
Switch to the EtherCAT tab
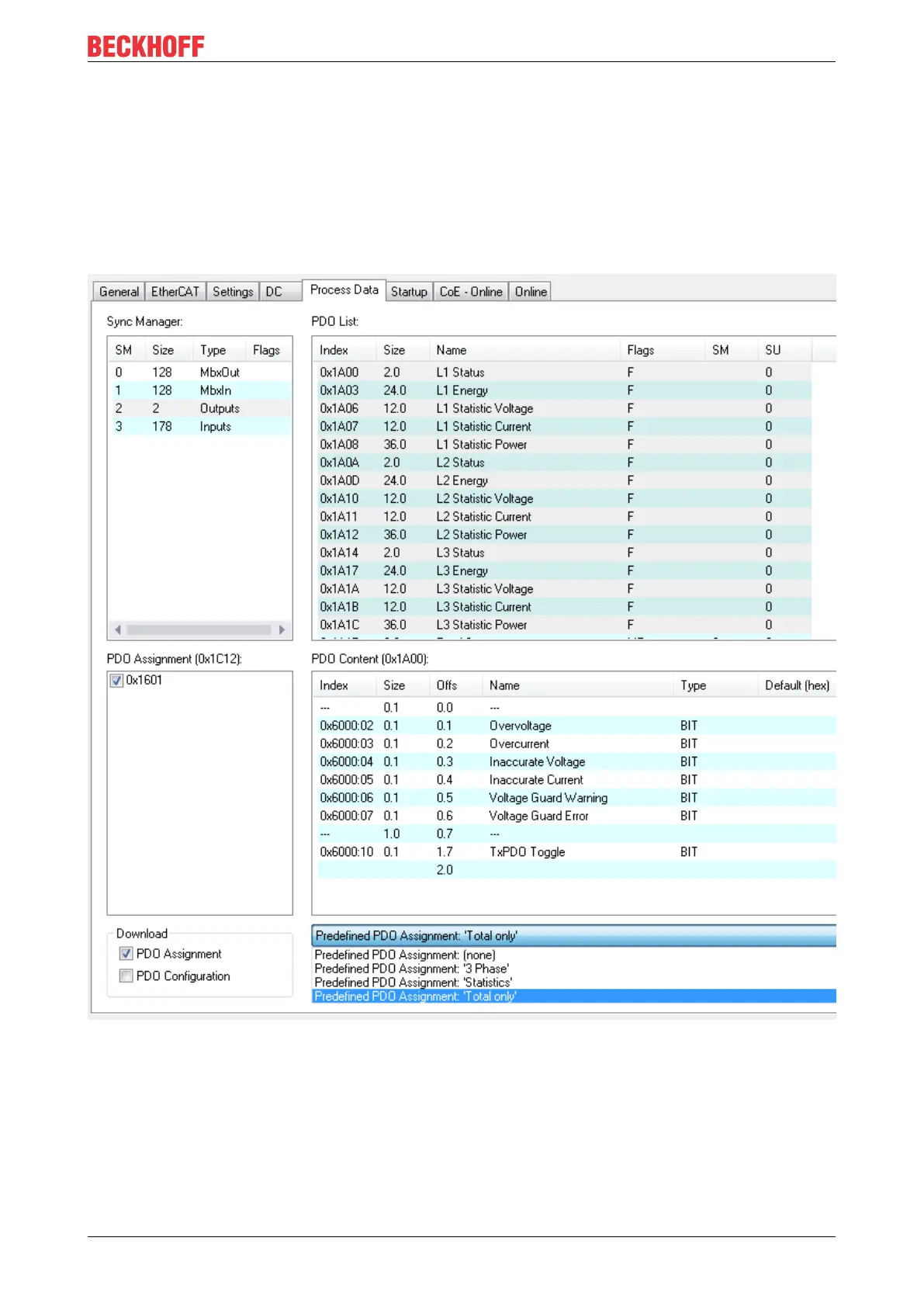pyautogui.click(x=175, y=292)
